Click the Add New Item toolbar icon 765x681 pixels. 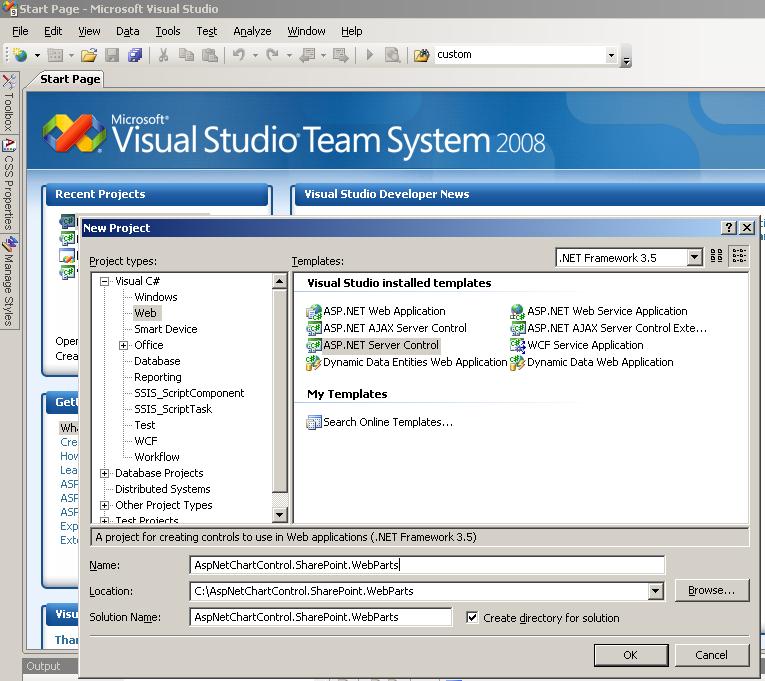point(56,55)
